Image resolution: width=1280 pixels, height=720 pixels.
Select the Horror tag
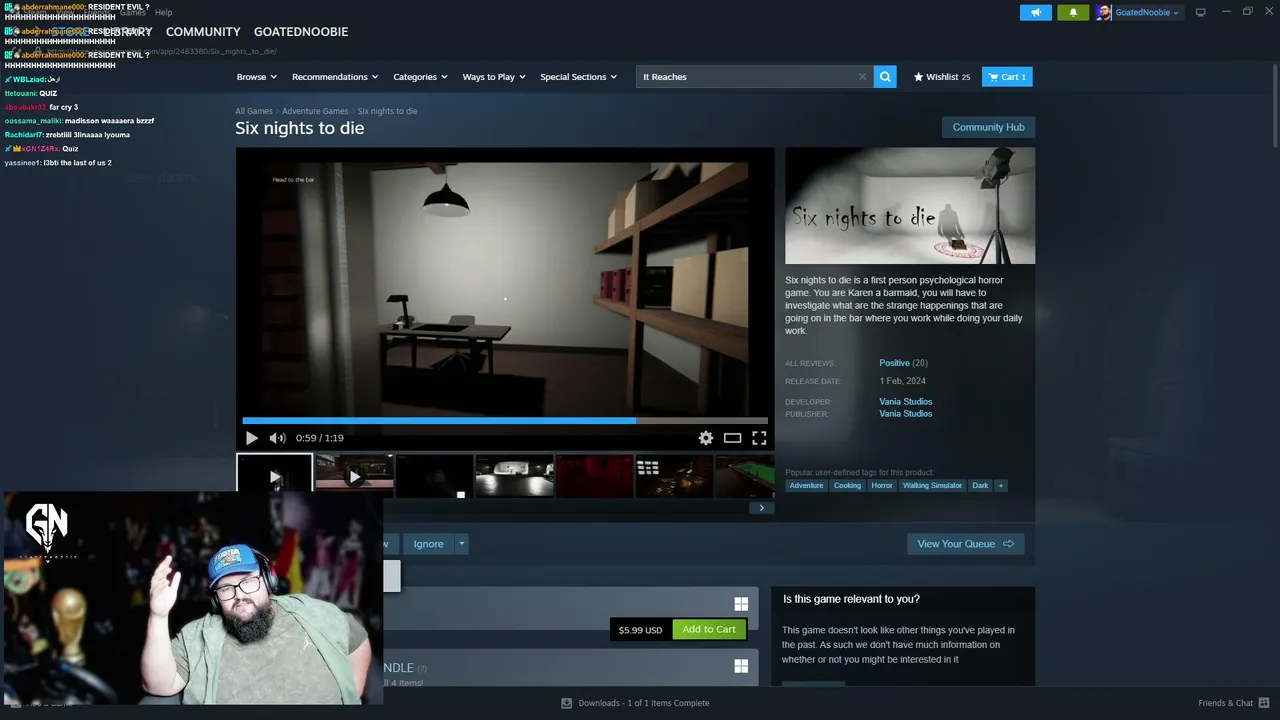(x=882, y=486)
